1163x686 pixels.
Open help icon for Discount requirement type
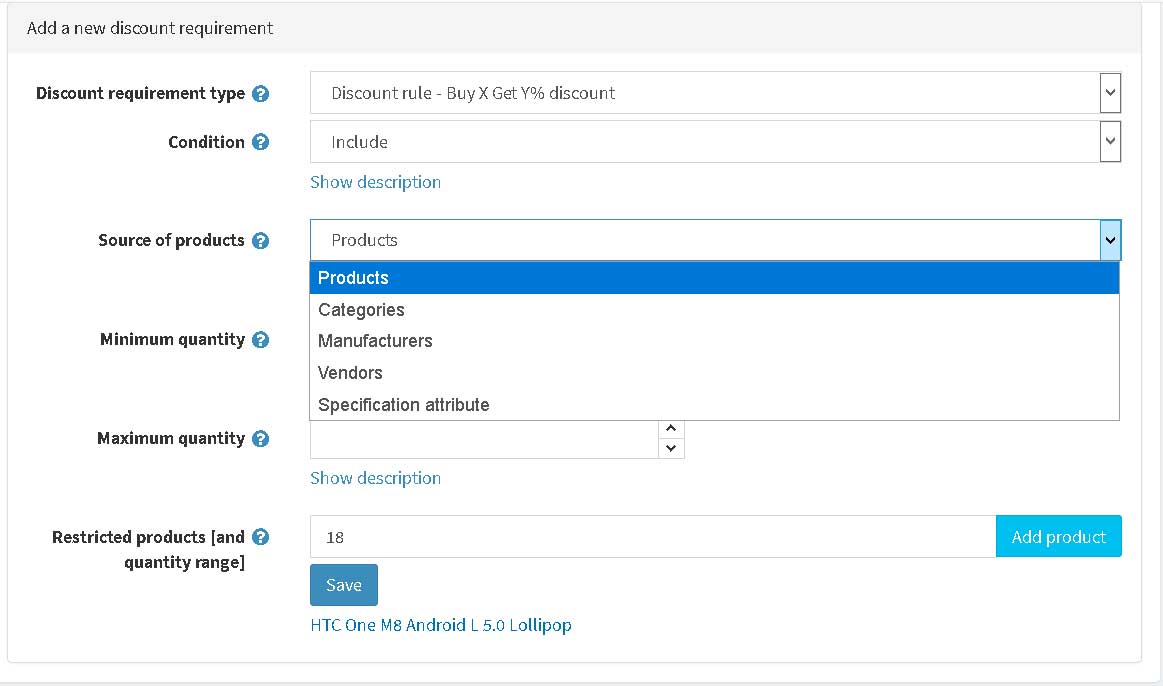260,93
